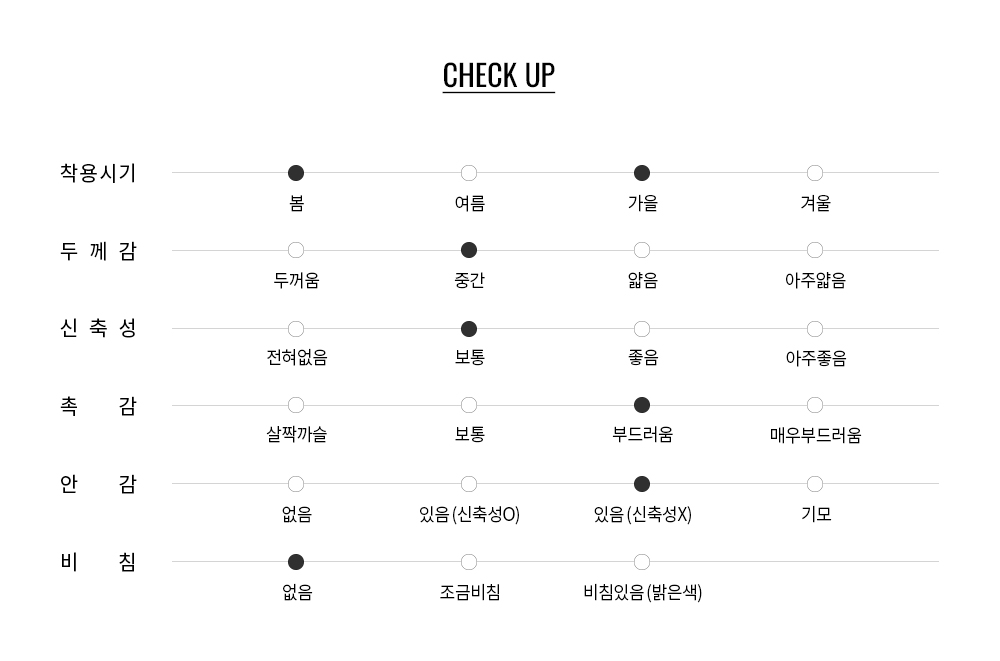Click the filled 가을 season dot

click(x=642, y=173)
